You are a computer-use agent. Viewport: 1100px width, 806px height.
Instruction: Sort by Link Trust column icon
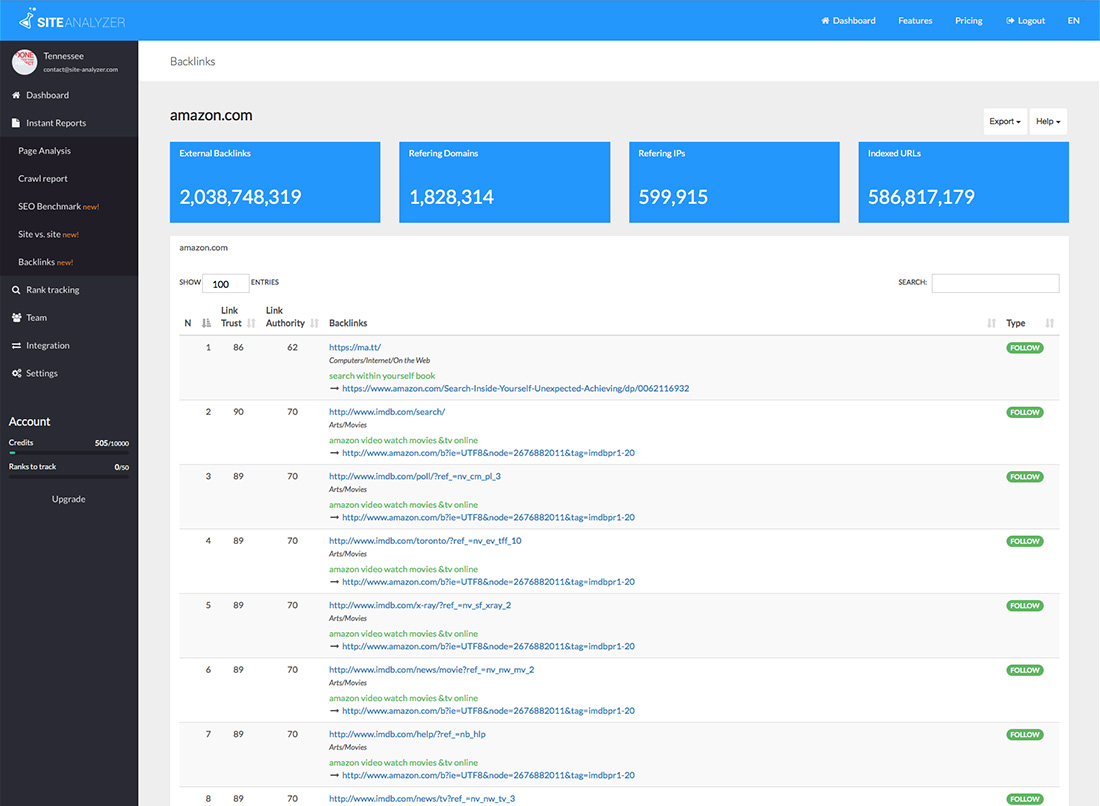click(x=251, y=323)
